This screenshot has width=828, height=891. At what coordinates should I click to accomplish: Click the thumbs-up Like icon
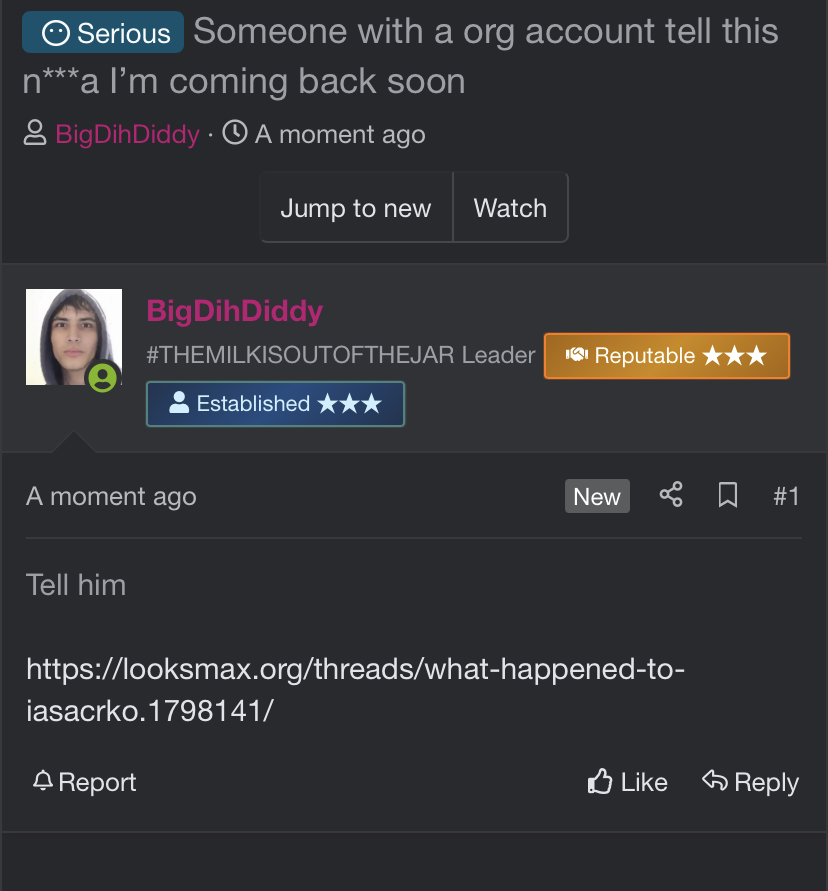tap(600, 781)
